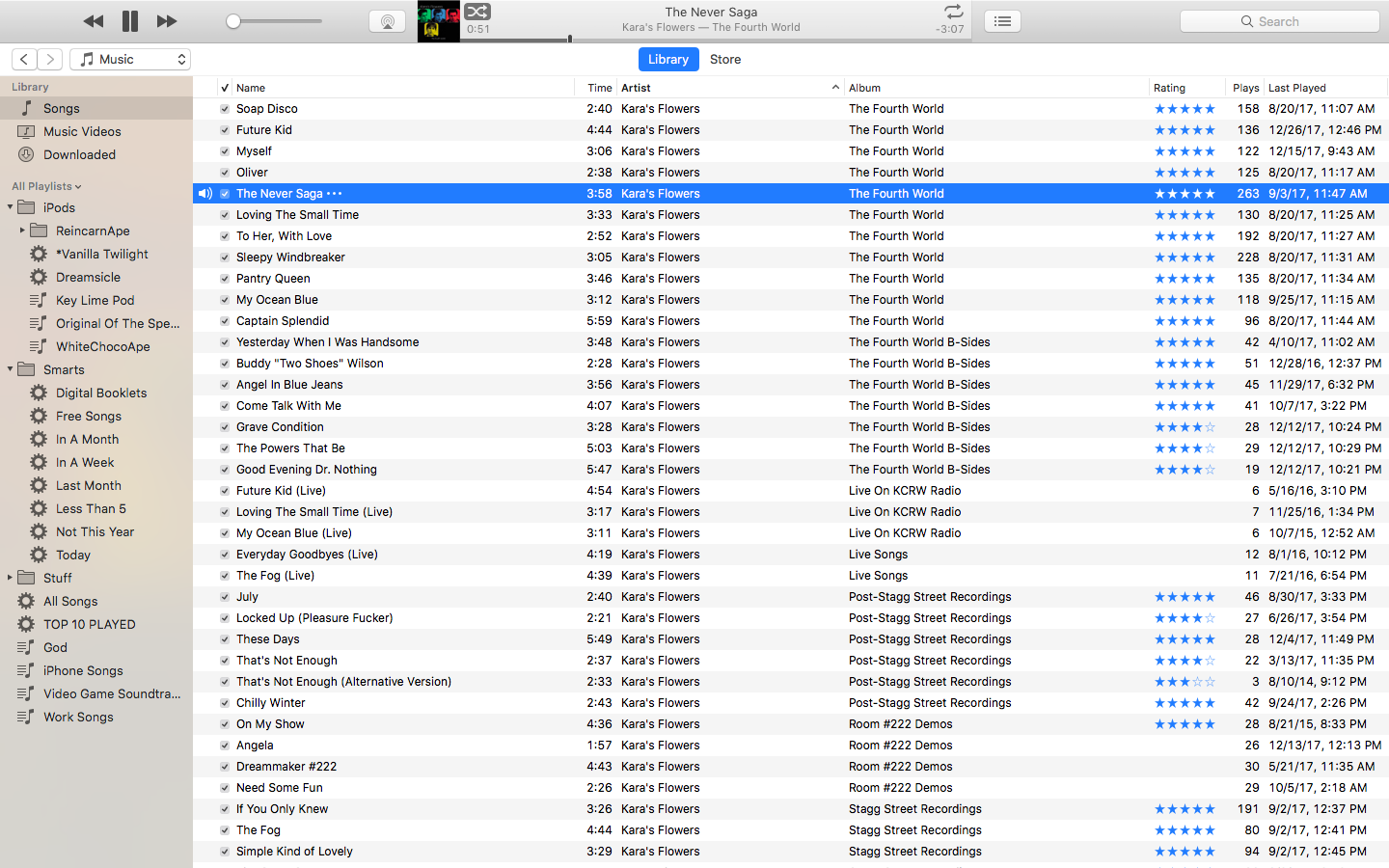Sort by the Album column header

point(996,88)
